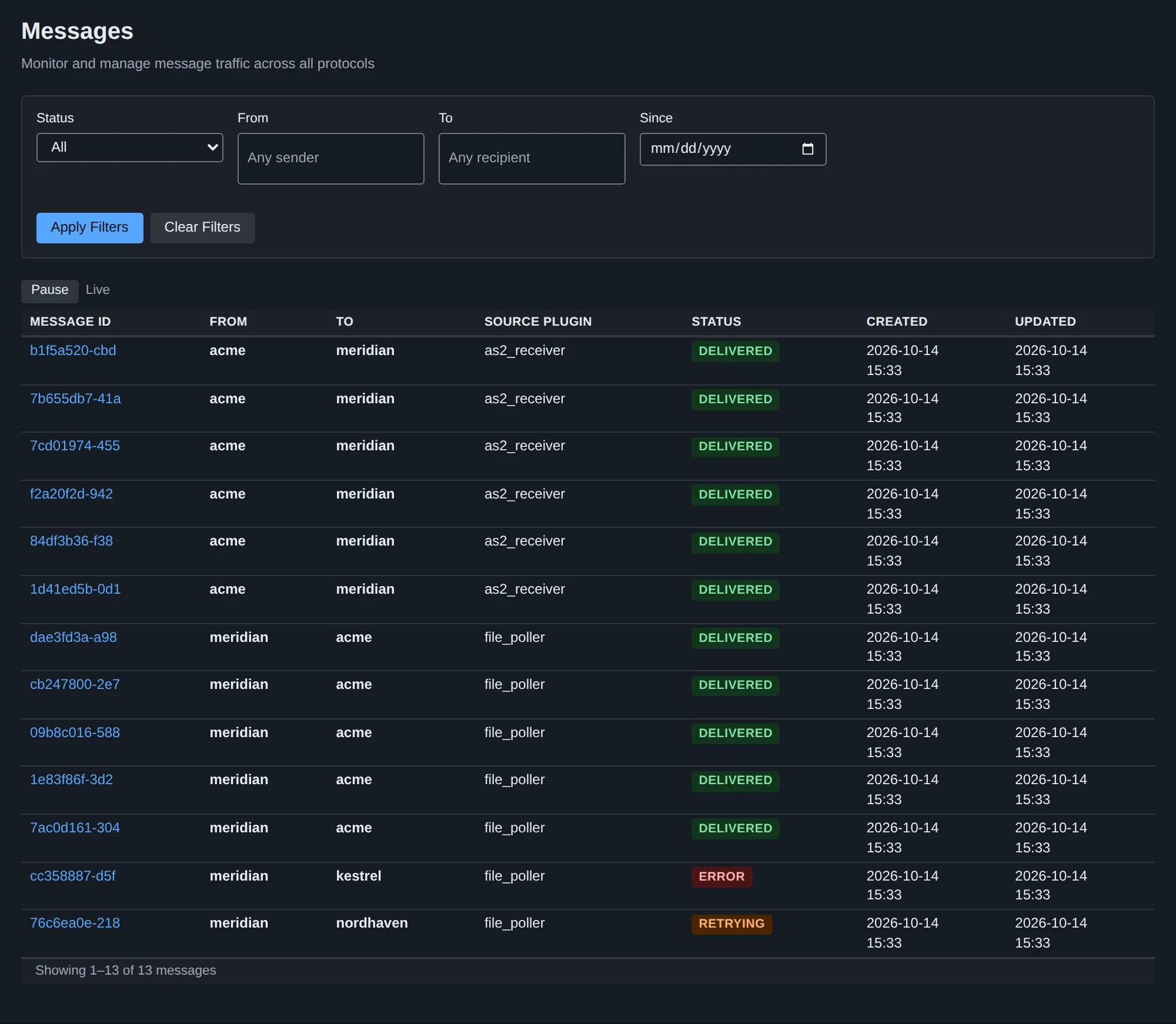
Task: Click the Live status label
Action: [x=98, y=290]
